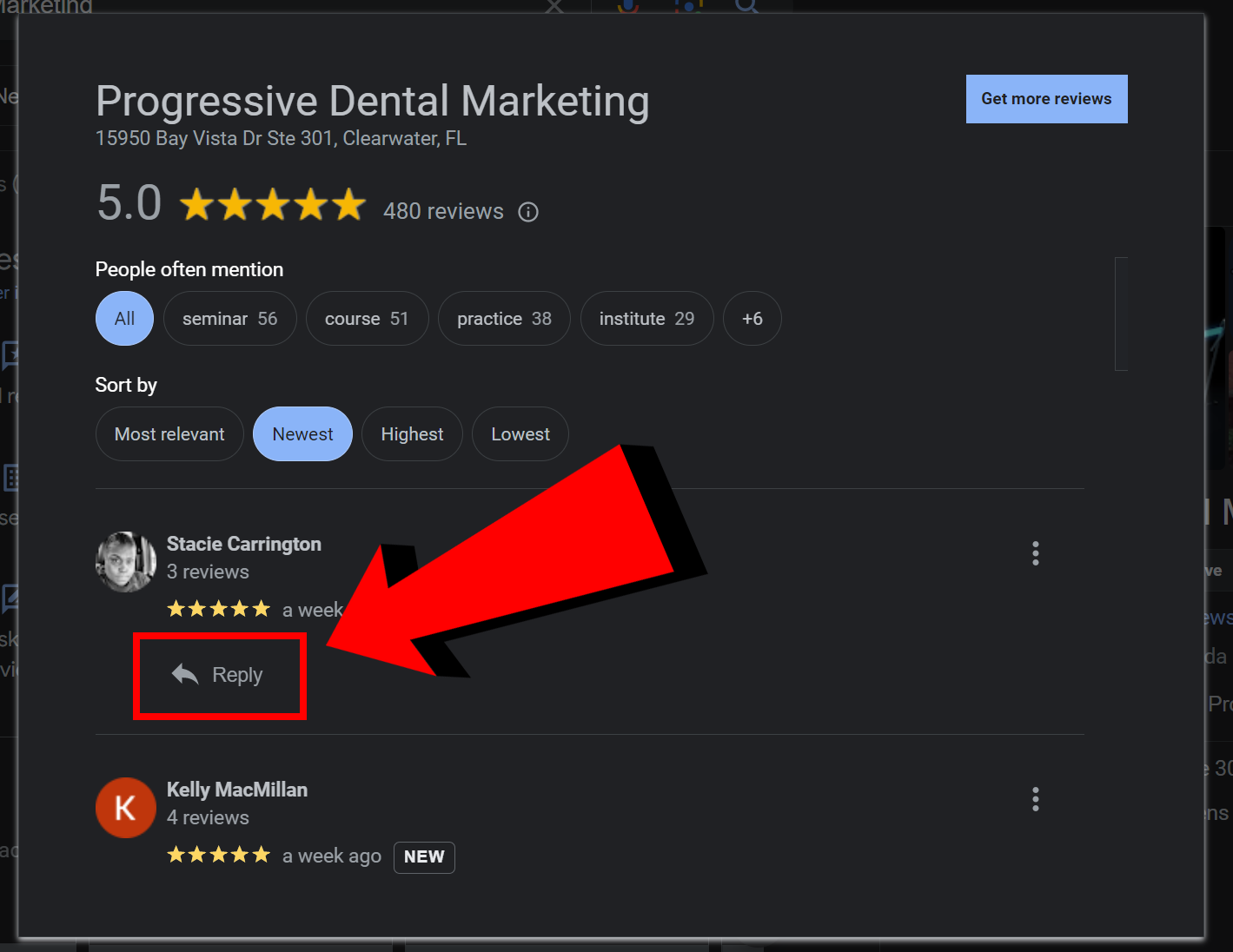The width and height of the screenshot is (1233, 952).
Task: Expand the +6 more topics chip
Action: pyautogui.click(x=752, y=319)
